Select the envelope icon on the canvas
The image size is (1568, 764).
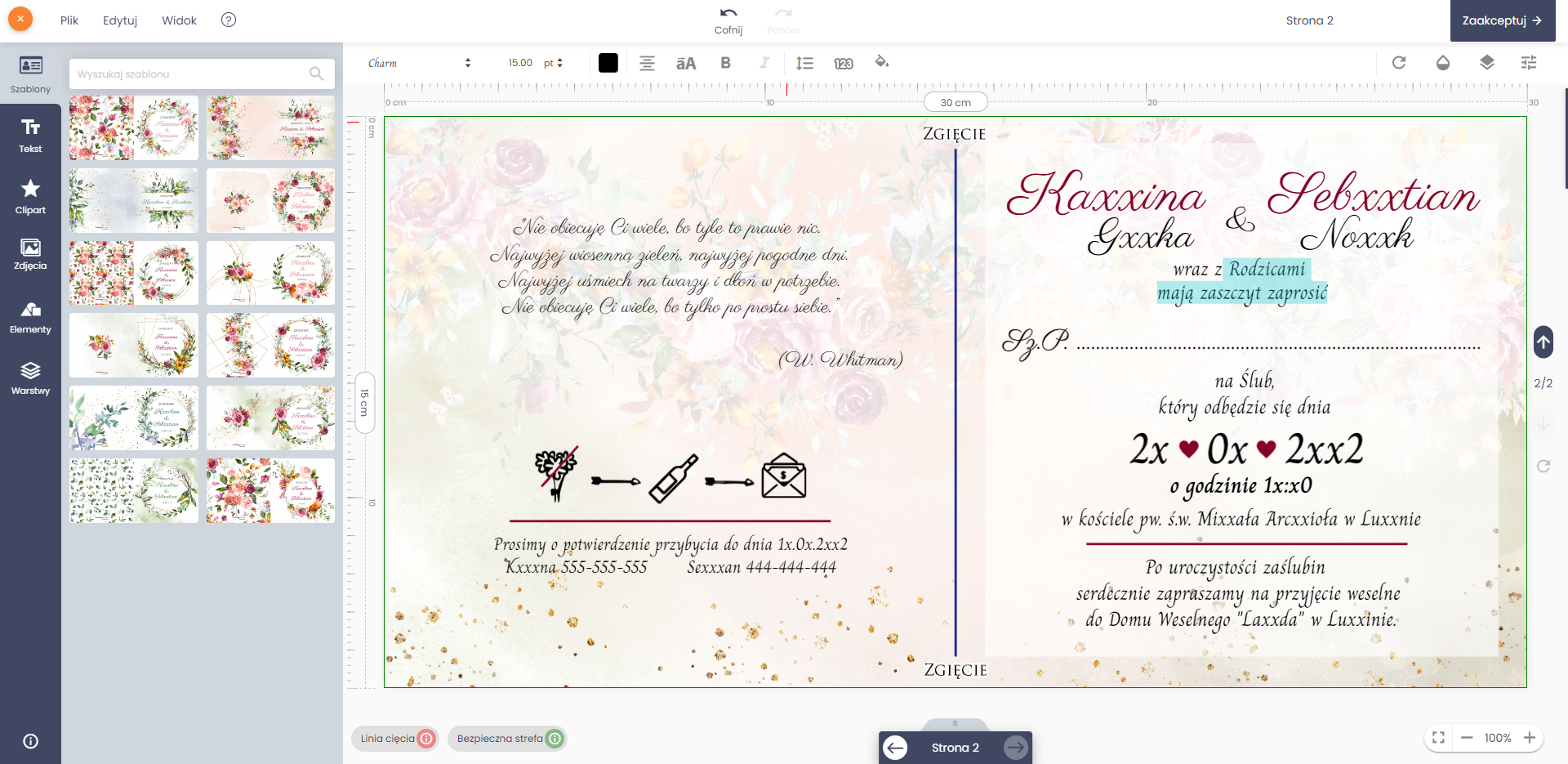(784, 476)
